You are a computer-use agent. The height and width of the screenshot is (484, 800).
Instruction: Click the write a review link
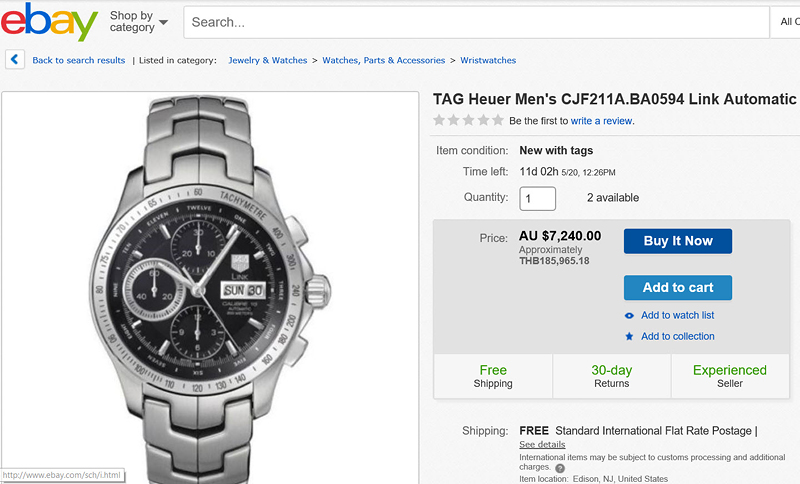click(601, 121)
